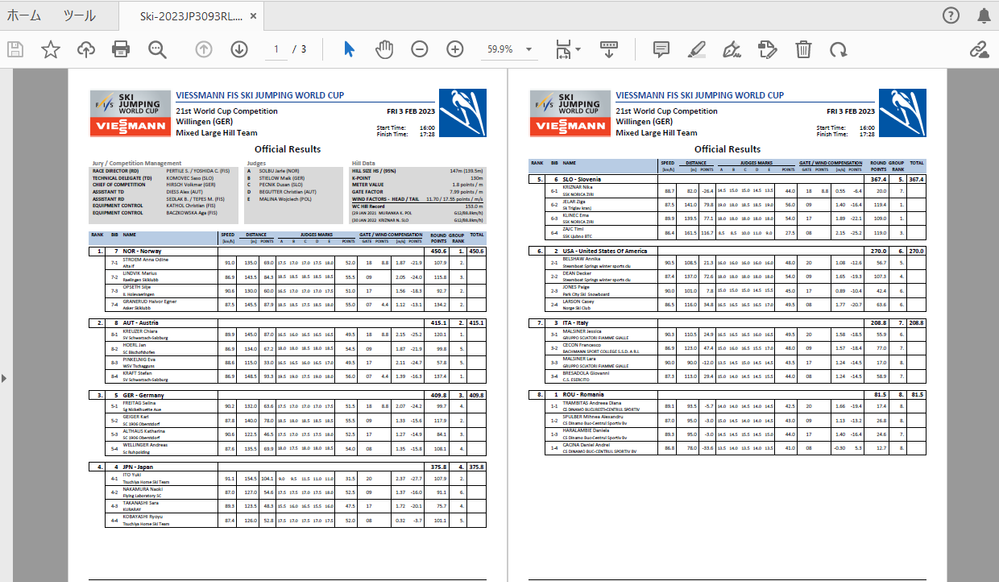The height and width of the screenshot is (582, 999).
Task: Rotate the page clockwise
Action: click(x=838, y=49)
